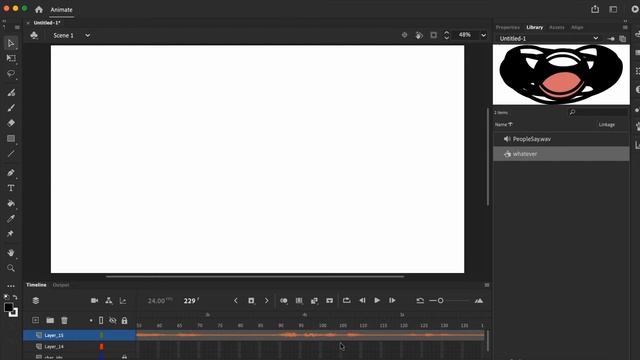The height and width of the screenshot is (360, 640).
Task: Select the Selection arrow tool
Action: (x=11, y=43)
